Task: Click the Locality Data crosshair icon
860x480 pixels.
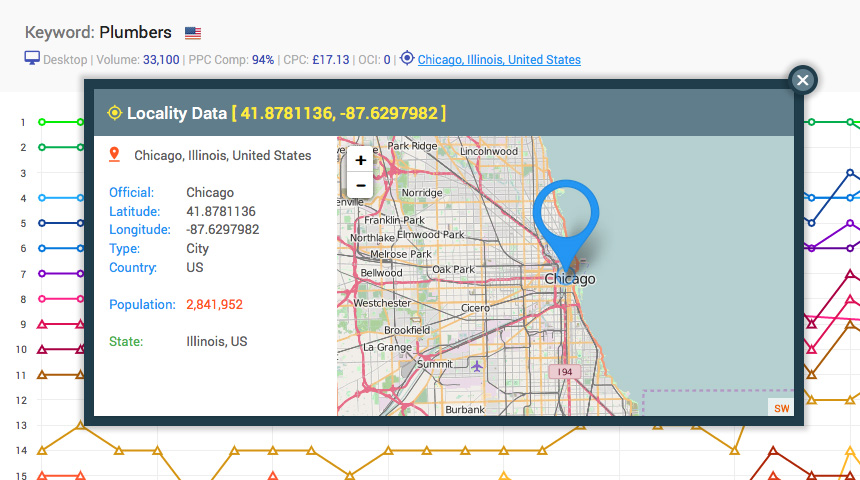Action: tap(114, 113)
